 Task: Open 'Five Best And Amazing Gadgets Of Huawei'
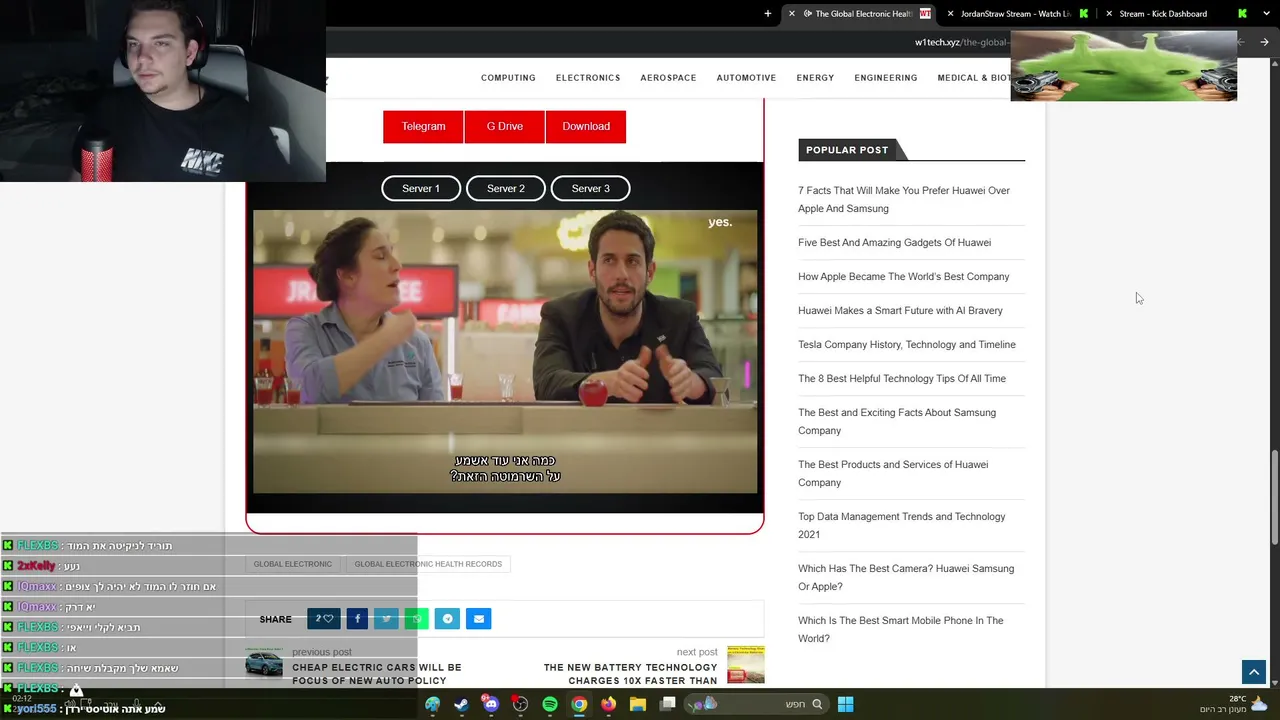(894, 242)
